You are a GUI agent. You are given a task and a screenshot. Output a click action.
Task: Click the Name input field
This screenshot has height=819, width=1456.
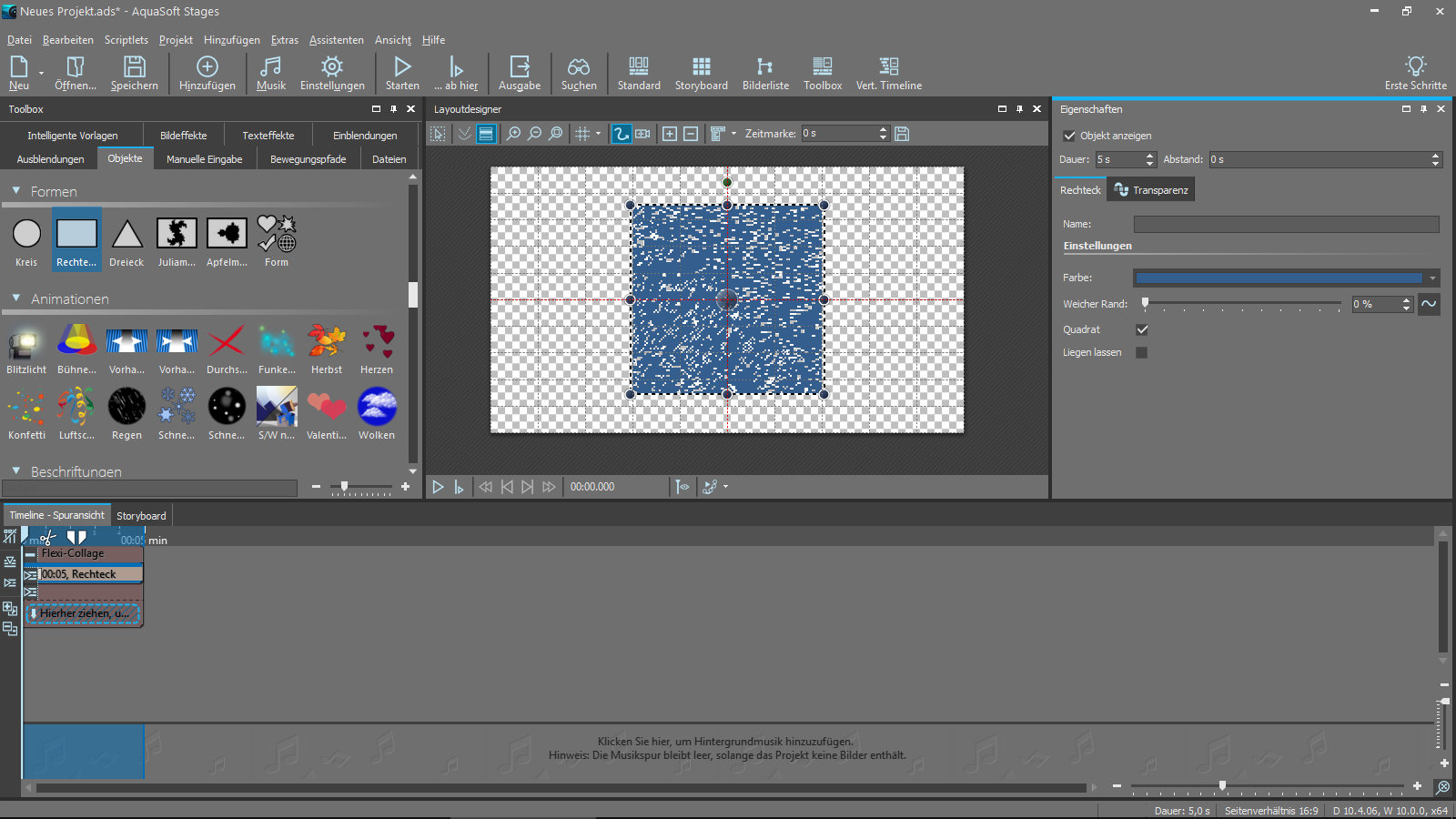1286,224
